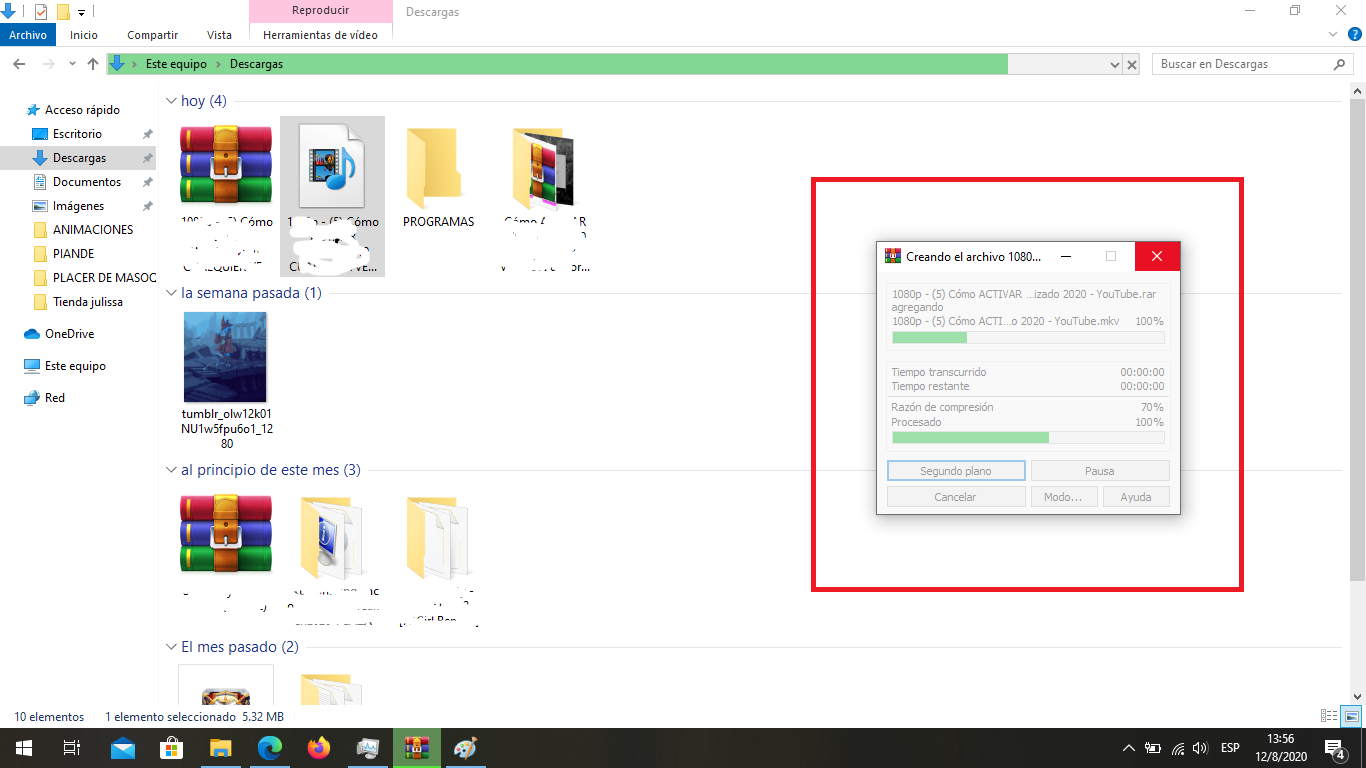Click the Procesado total progress bar
The image size is (1366, 768).
pyautogui.click(x=1028, y=438)
